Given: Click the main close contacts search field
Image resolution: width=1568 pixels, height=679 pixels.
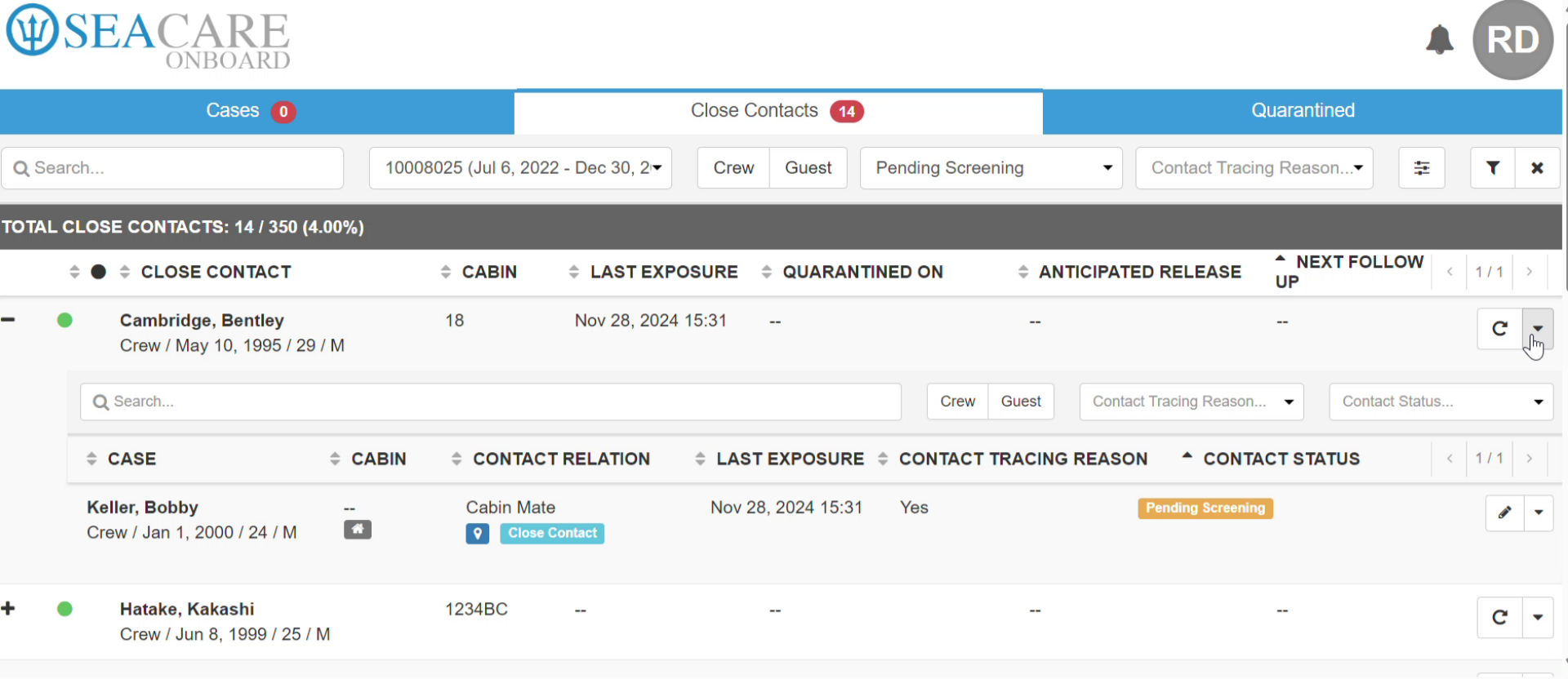Looking at the screenshot, I should click(x=172, y=168).
